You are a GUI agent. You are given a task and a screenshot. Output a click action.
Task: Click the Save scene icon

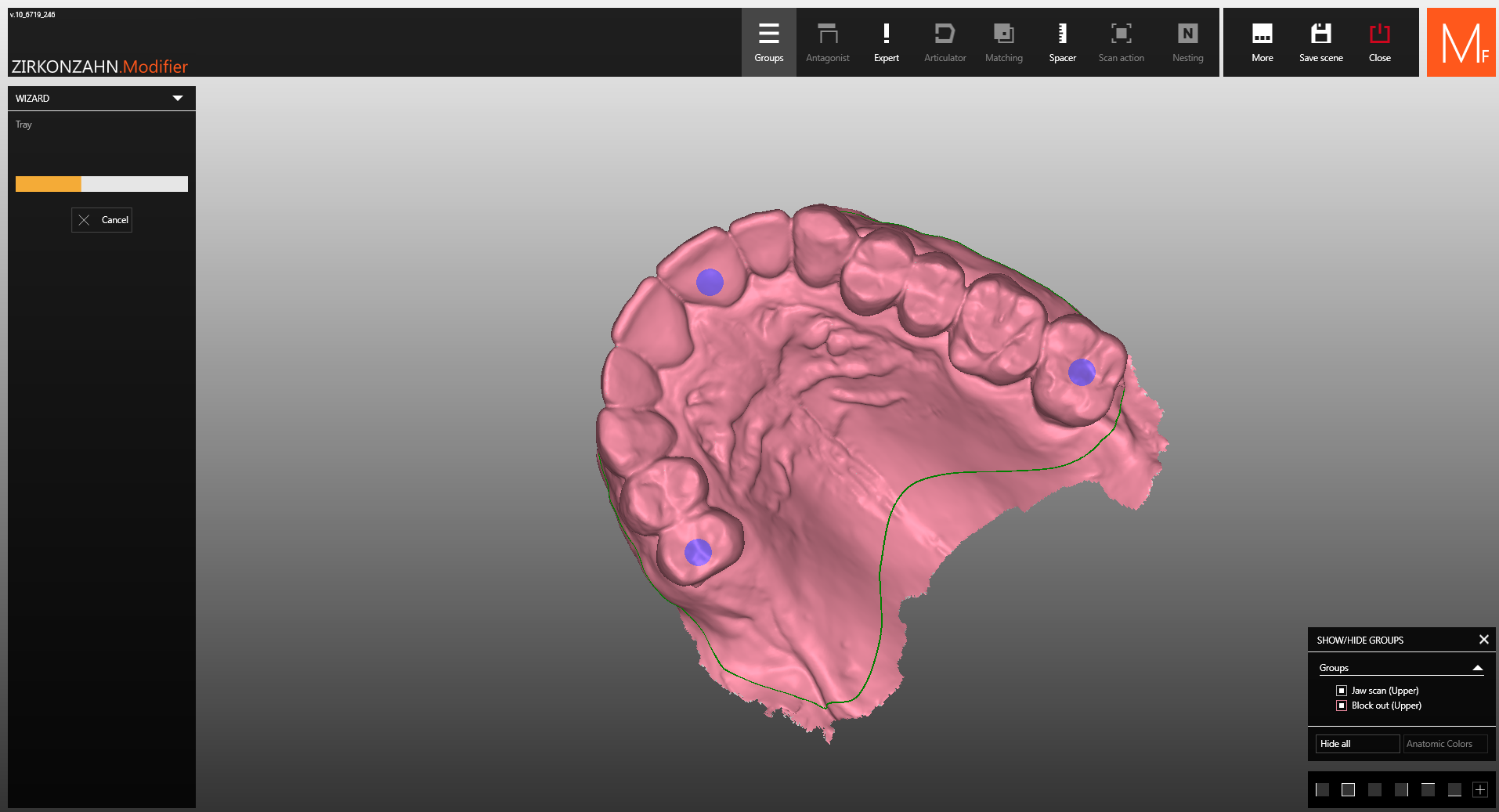[x=1320, y=42]
